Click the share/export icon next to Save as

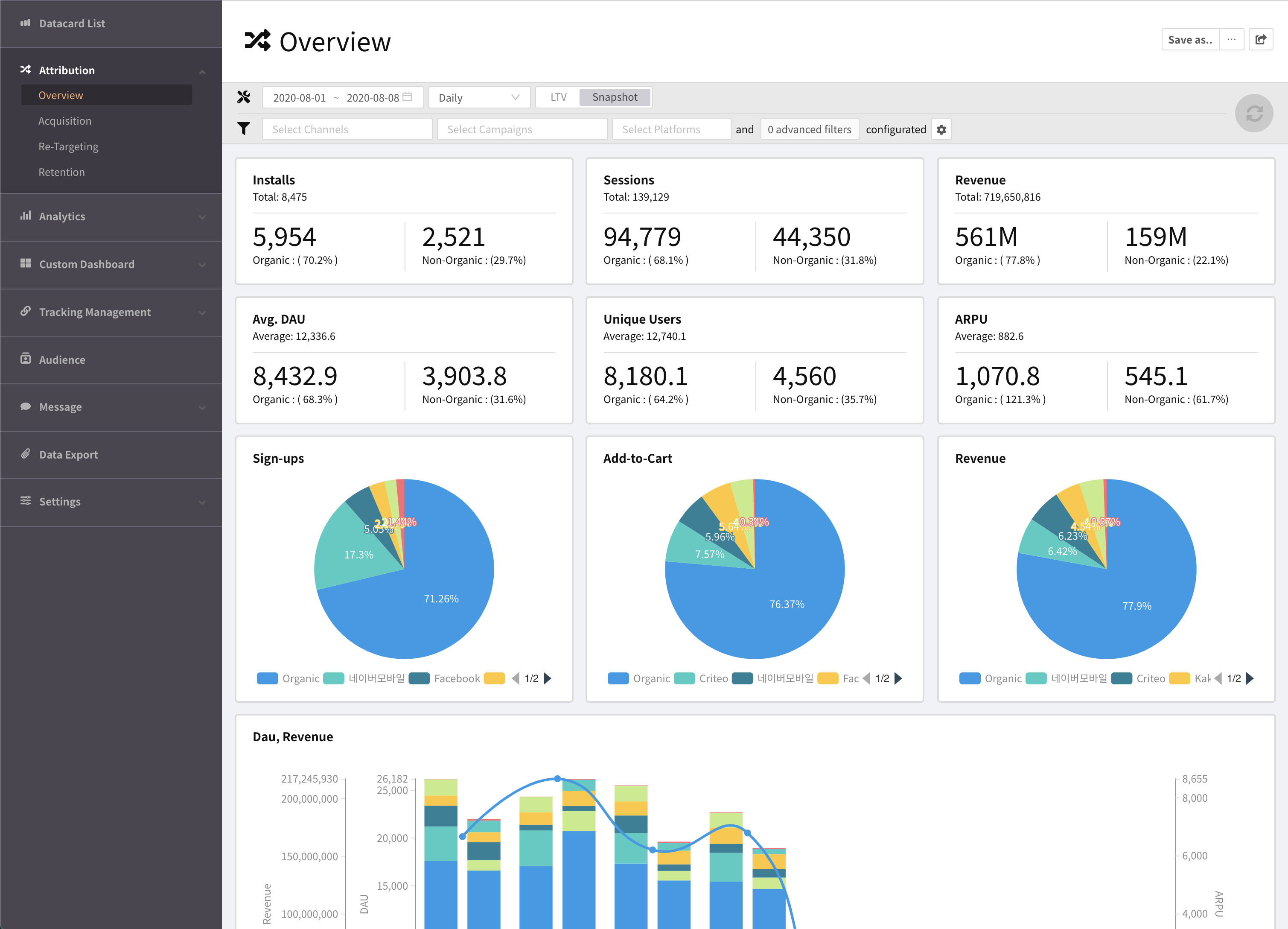click(x=1260, y=40)
